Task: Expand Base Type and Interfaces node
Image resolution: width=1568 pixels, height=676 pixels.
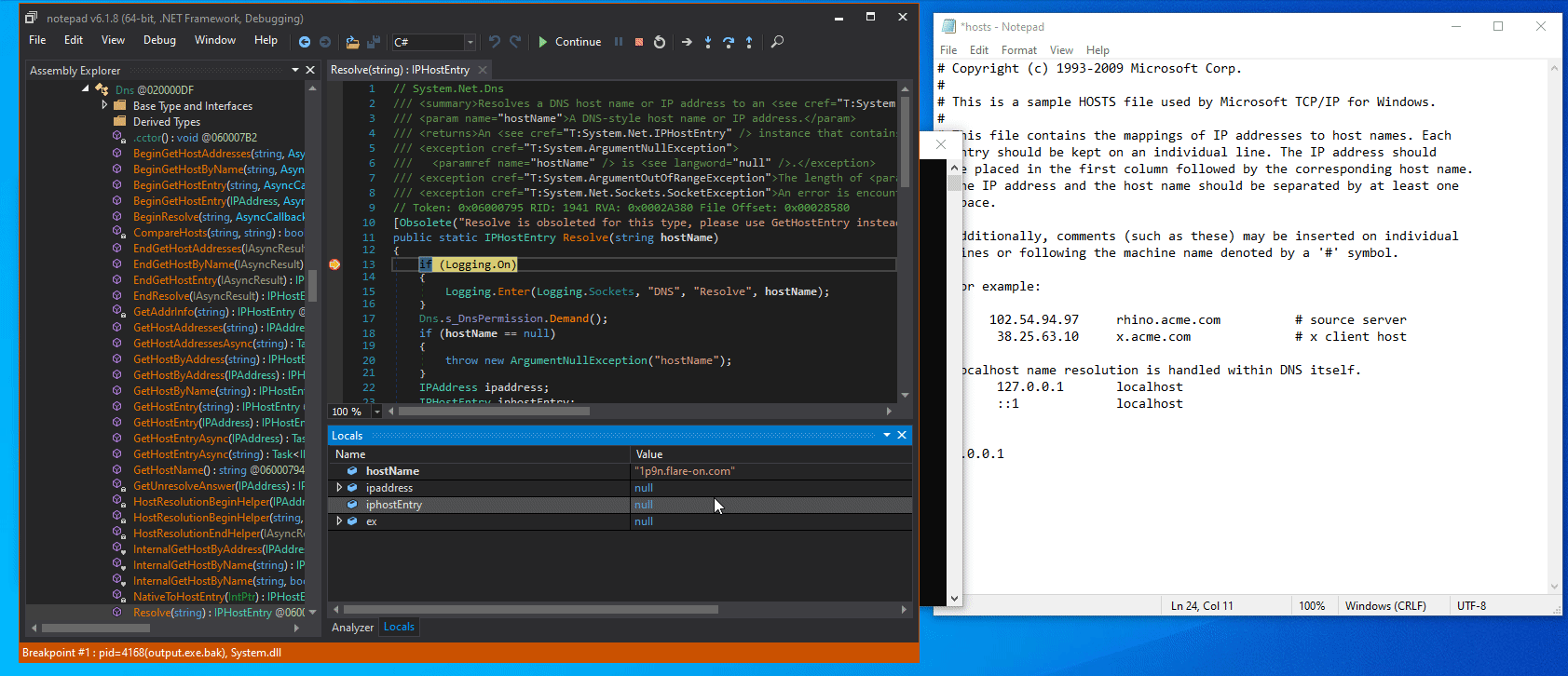Action: [104, 105]
